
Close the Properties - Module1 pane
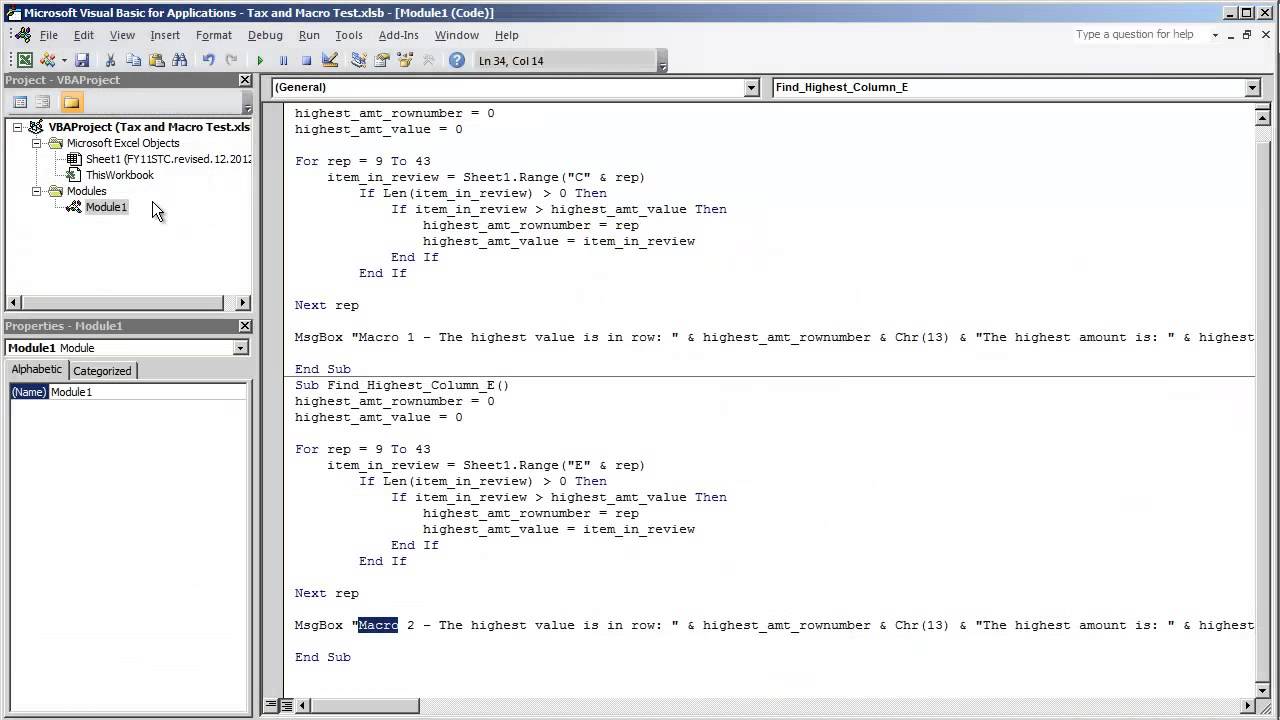tap(245, 326)
